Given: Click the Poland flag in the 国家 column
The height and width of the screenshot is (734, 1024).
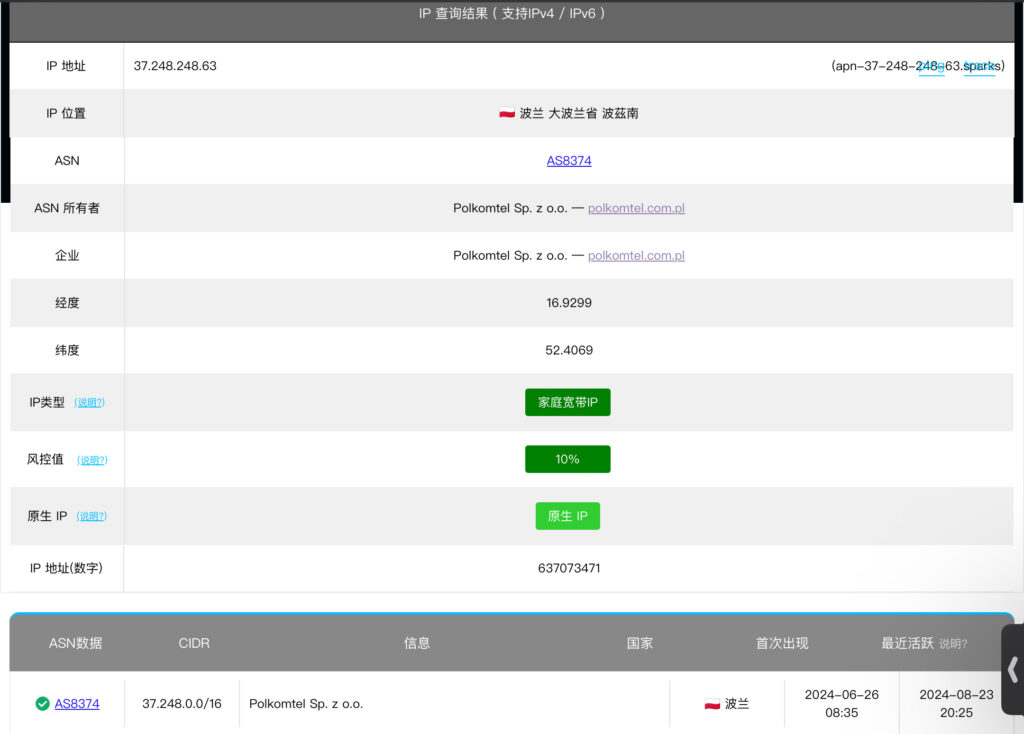Looking at the screenshot, I should 712,704.
